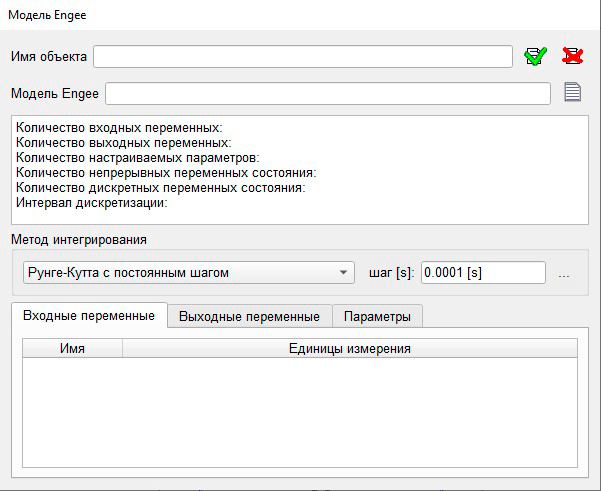
Task: Click the Единицы измерения column header
Action: (350, 348)
